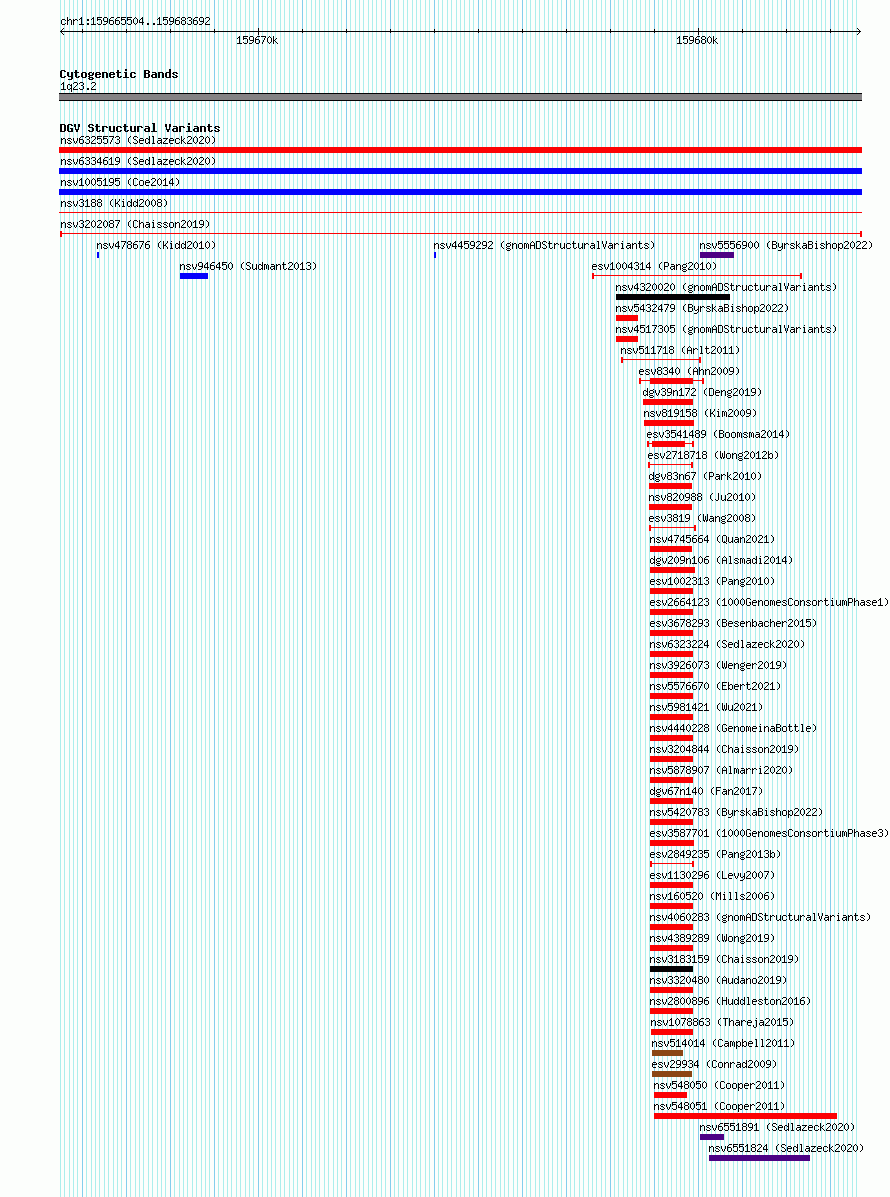Screen dimensions: 890x1197
Task: Click esv3678293 (Besenbacher2015) label
Action: click(x=733, y=623)
